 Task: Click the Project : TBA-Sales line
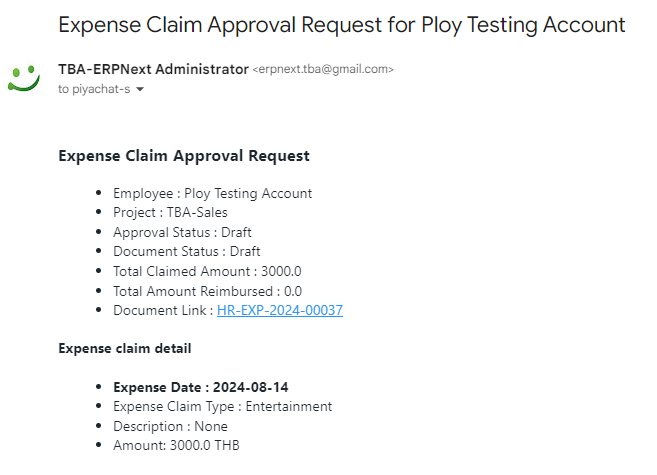tap(170, 212)
